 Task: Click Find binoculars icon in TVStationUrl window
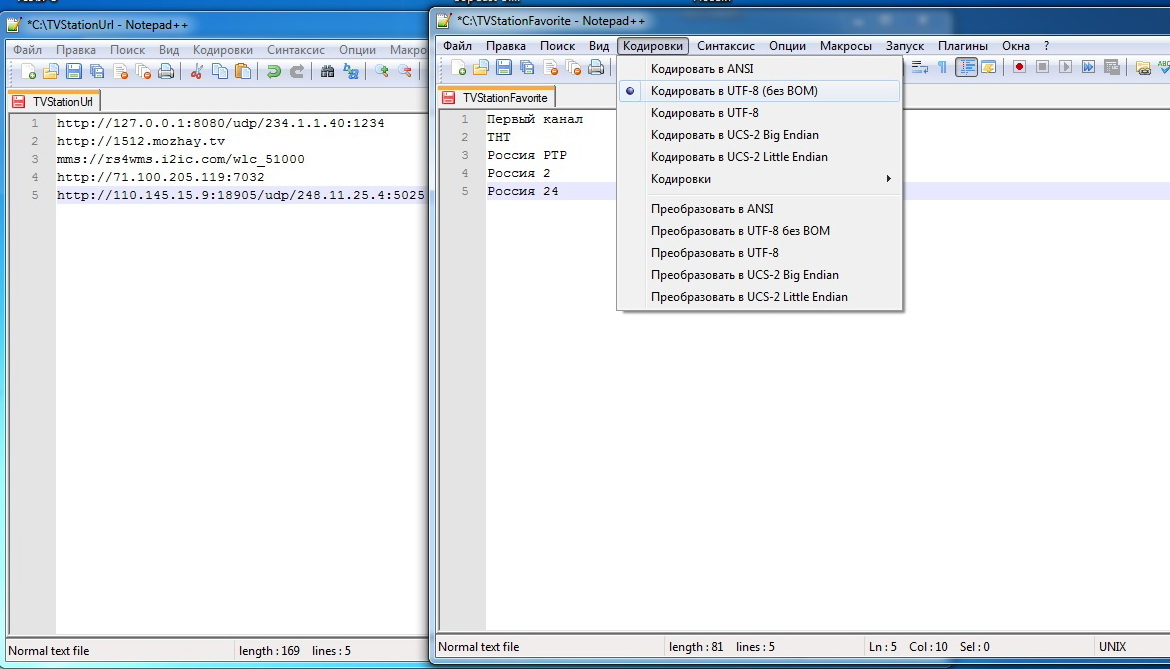point(328,72)
